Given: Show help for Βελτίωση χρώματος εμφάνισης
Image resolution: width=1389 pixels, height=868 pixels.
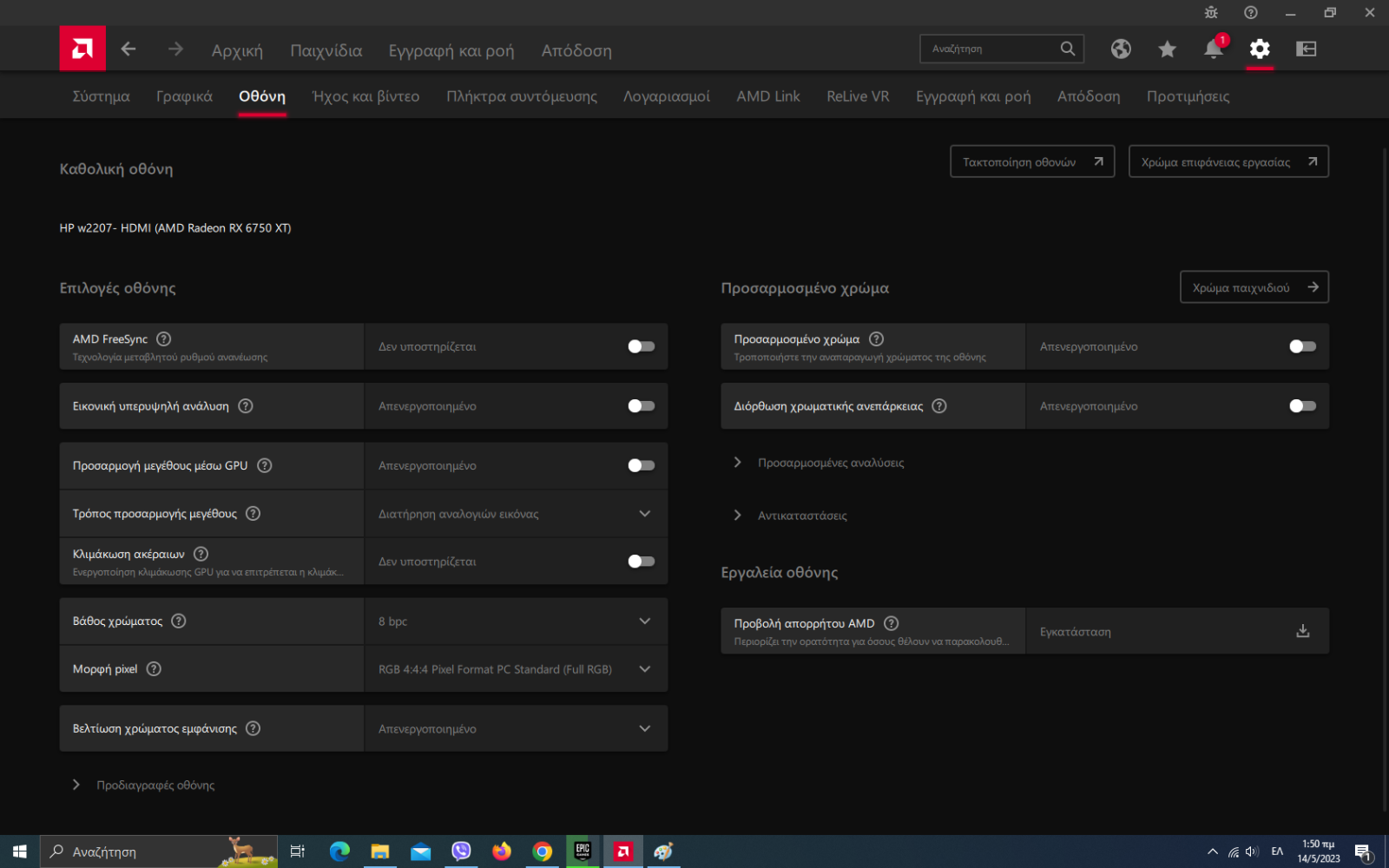Looking at the screenshot, I should (x=253, y=728).
